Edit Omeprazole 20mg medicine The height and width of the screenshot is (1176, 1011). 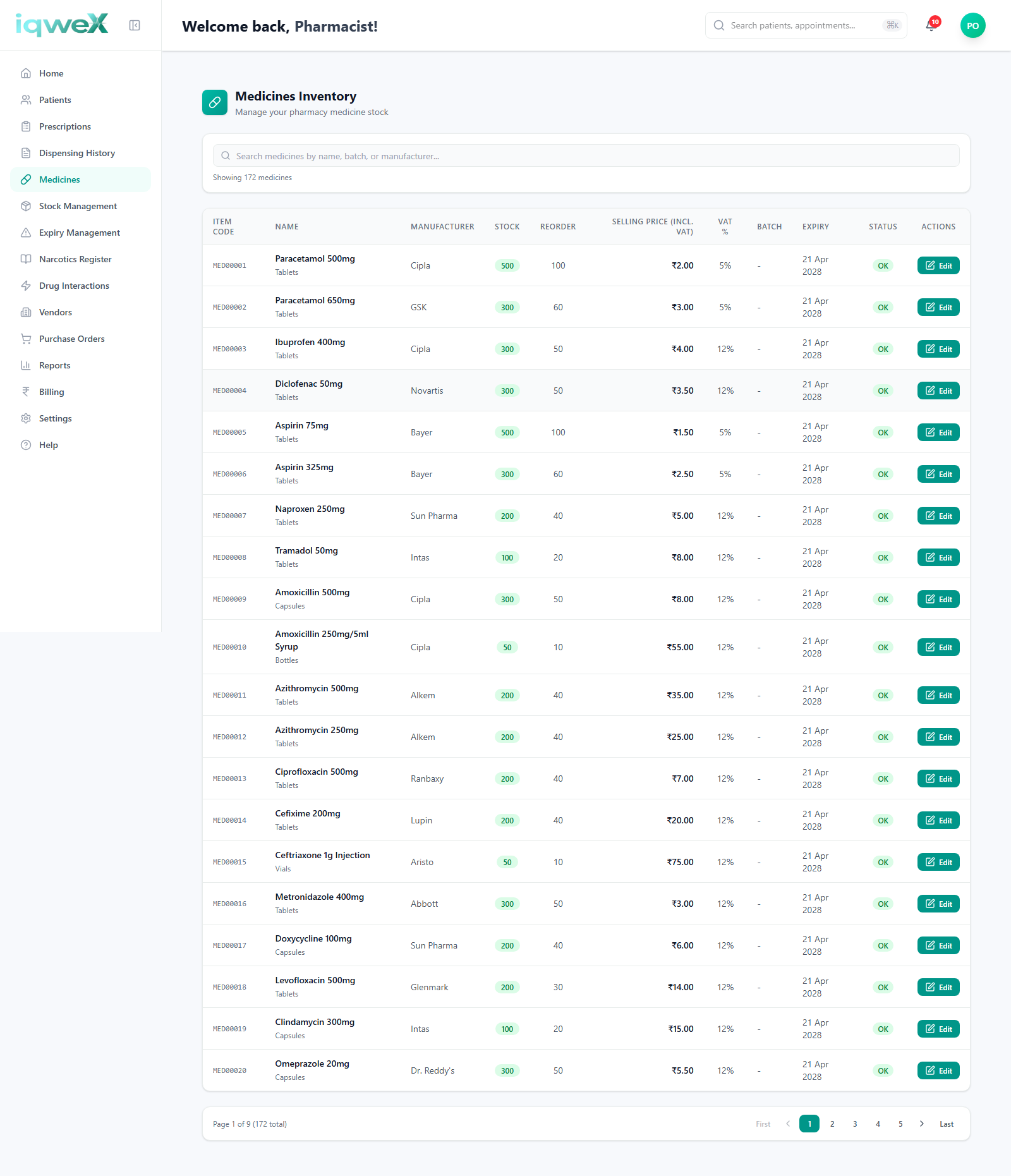click(x=938, y=1070)
